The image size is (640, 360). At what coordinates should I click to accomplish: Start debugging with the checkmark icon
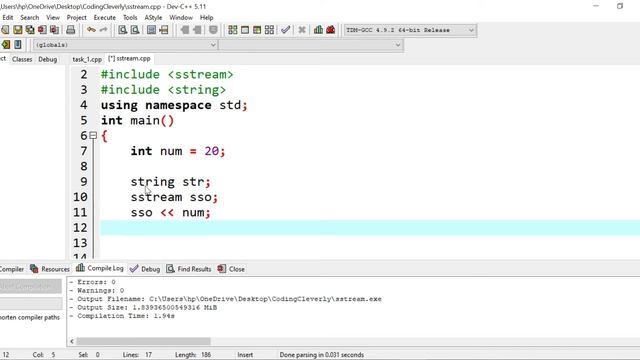[x=286, y=30]
